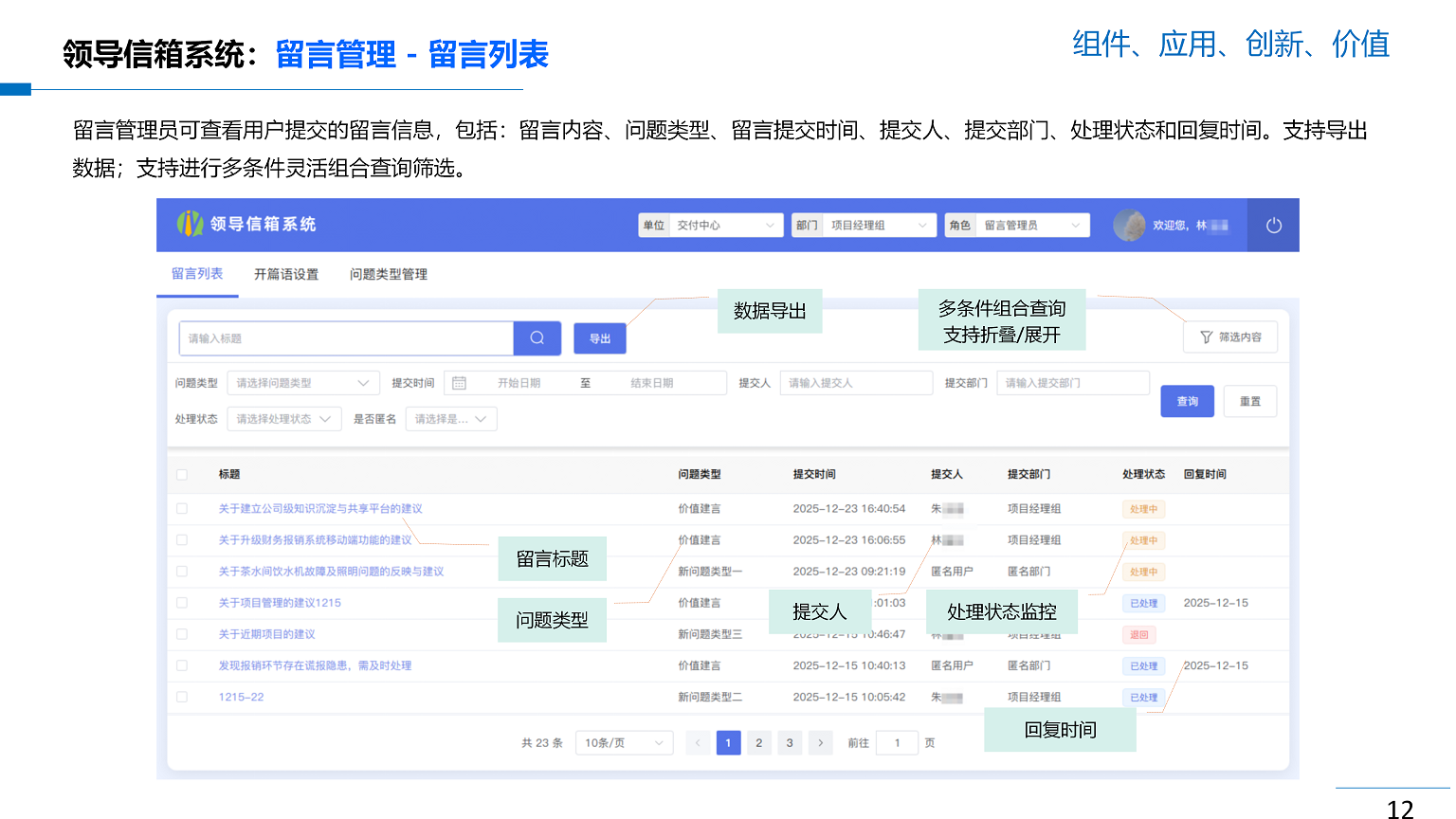1456x819 pixels.
Task: Click the logout power icon
Action: coord(1273,225)
